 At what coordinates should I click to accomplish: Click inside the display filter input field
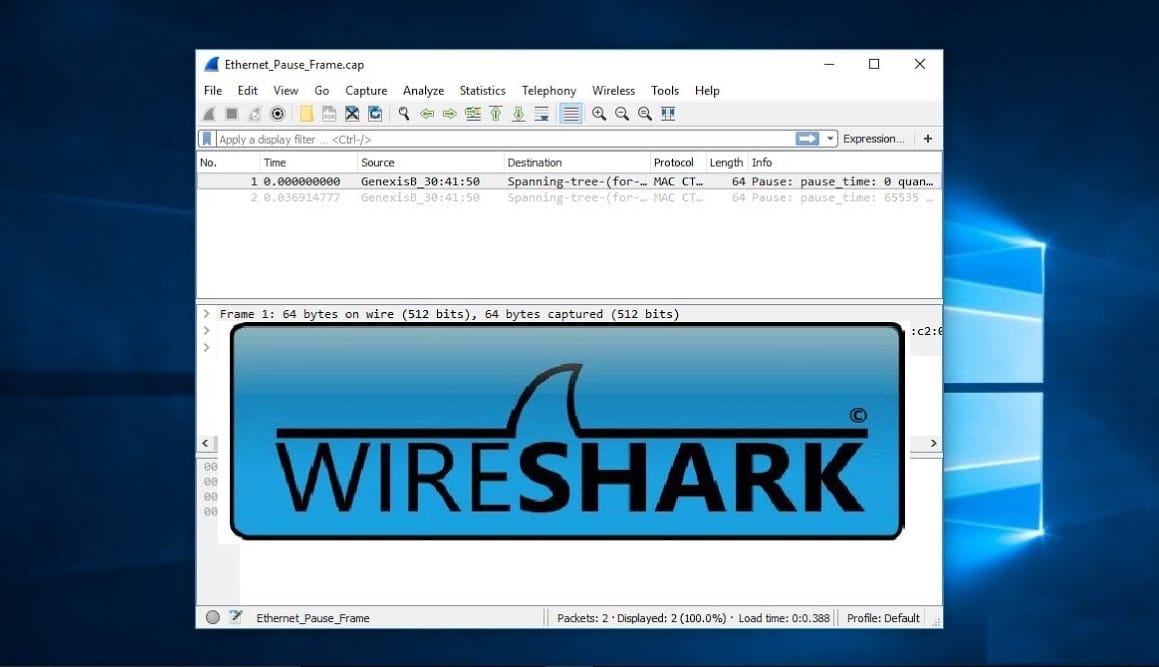tap(504, 139)
